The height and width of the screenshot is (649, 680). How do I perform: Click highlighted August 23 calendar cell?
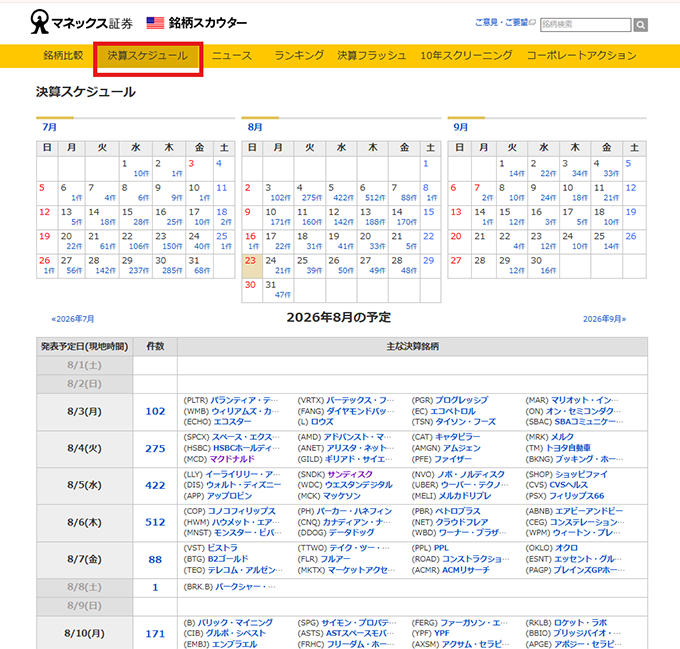point(252,266)
